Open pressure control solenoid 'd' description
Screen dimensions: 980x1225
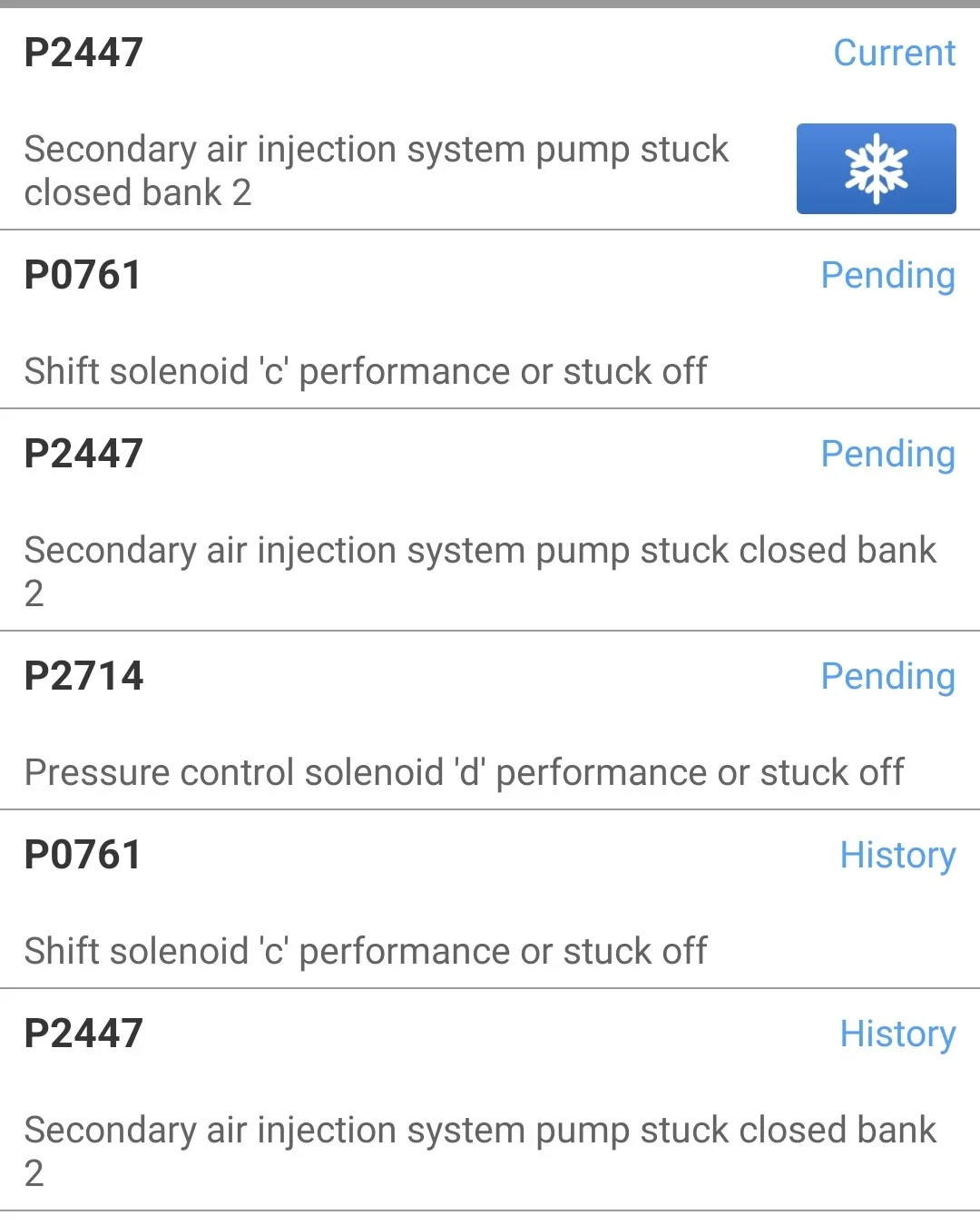tap(464, 772)
